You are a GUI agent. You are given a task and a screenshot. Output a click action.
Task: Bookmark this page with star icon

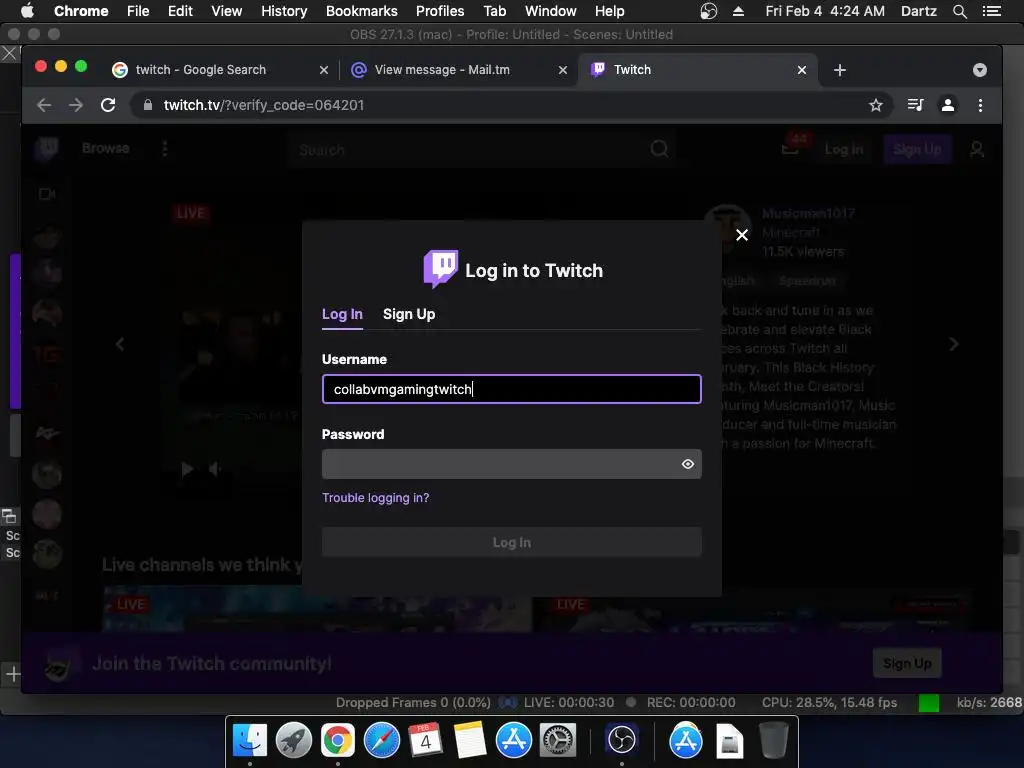876,105
